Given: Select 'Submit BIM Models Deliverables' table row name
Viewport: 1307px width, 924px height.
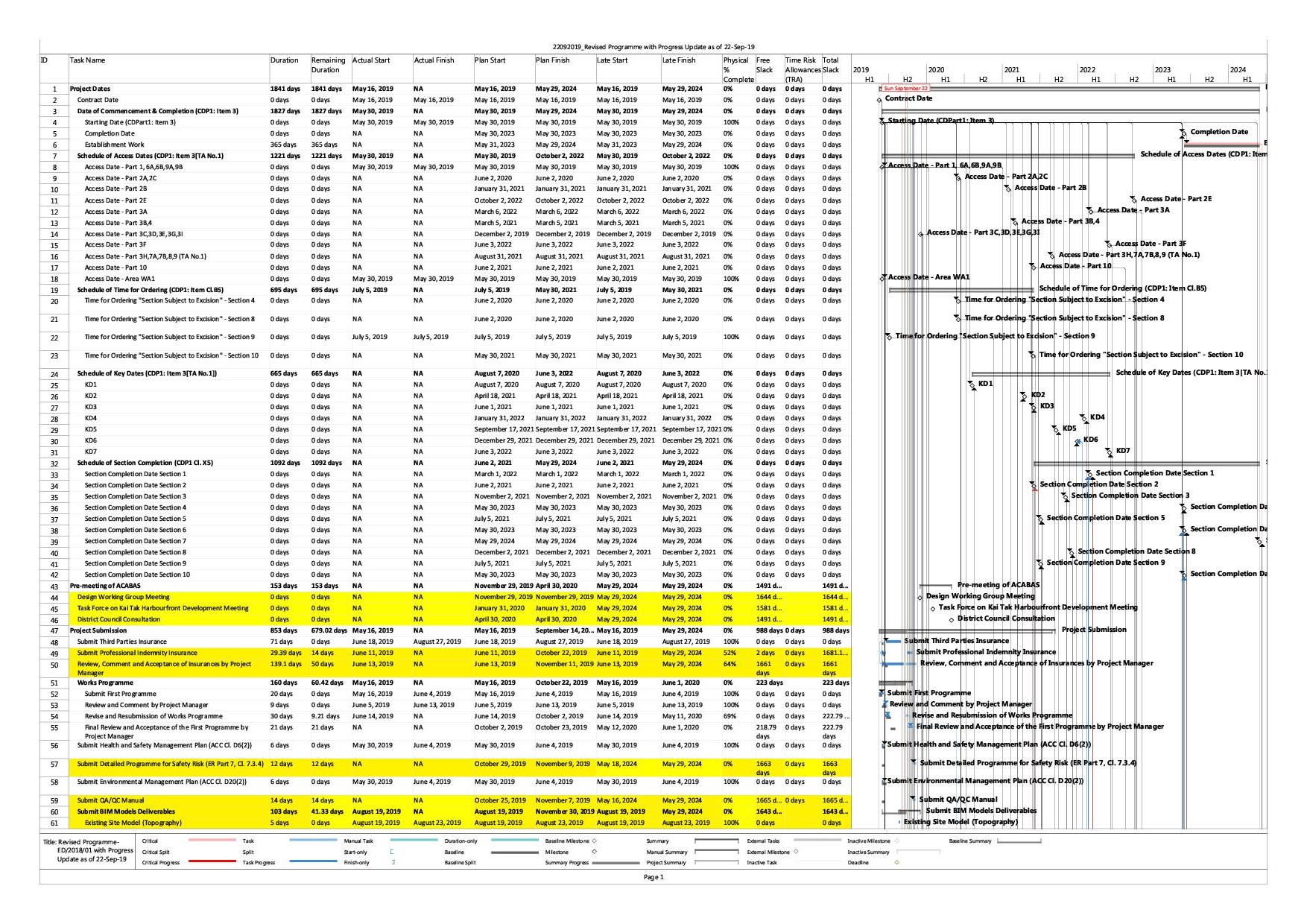Looking at the screenshot, I should [126, 811].
